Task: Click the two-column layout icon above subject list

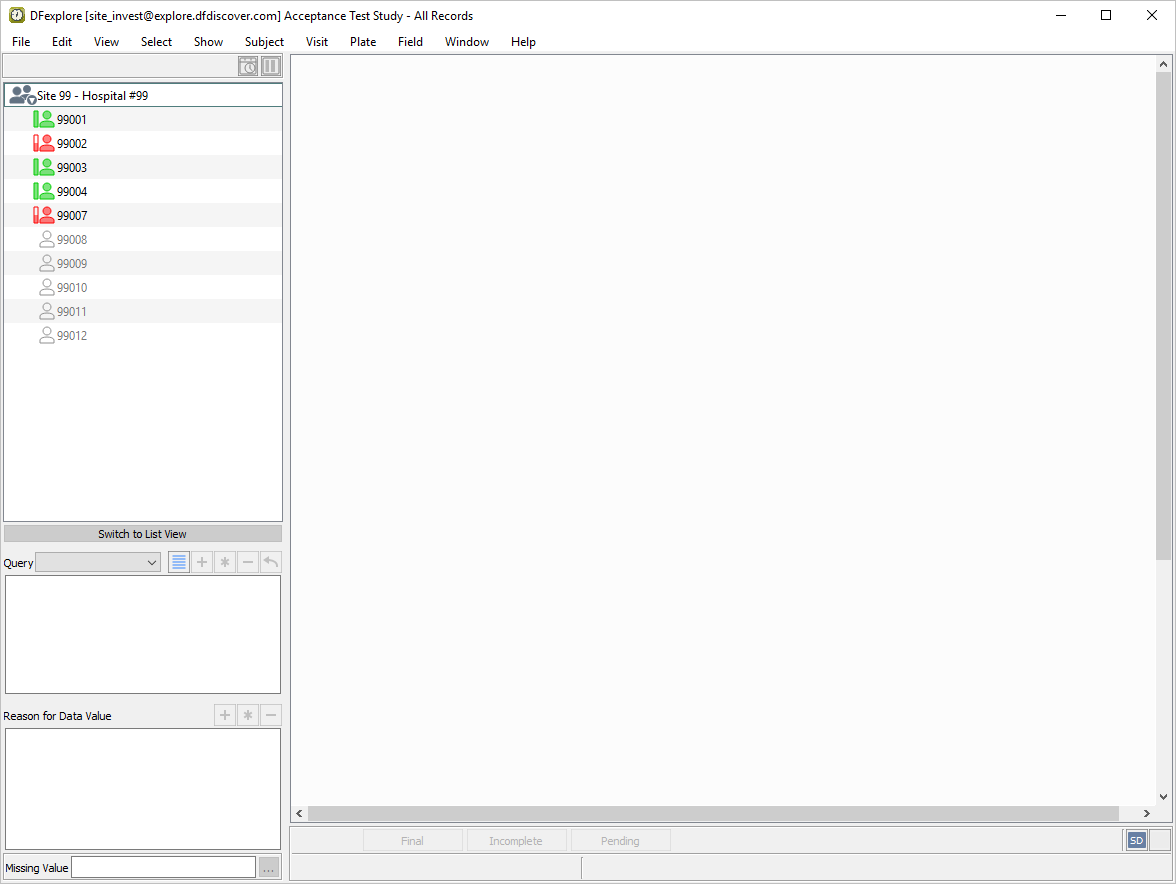Action: 271,66
